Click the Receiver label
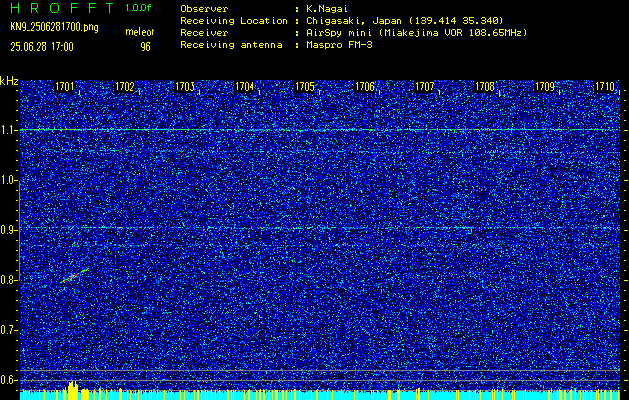The image size is (629, 400). point(204,33)
